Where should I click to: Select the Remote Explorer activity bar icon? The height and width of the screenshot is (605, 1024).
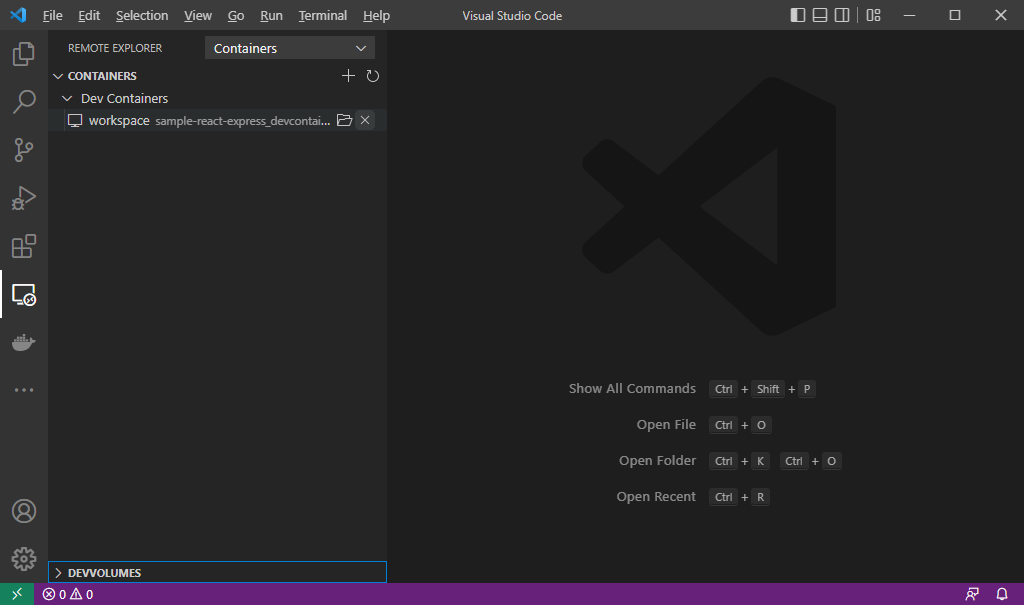24,295
